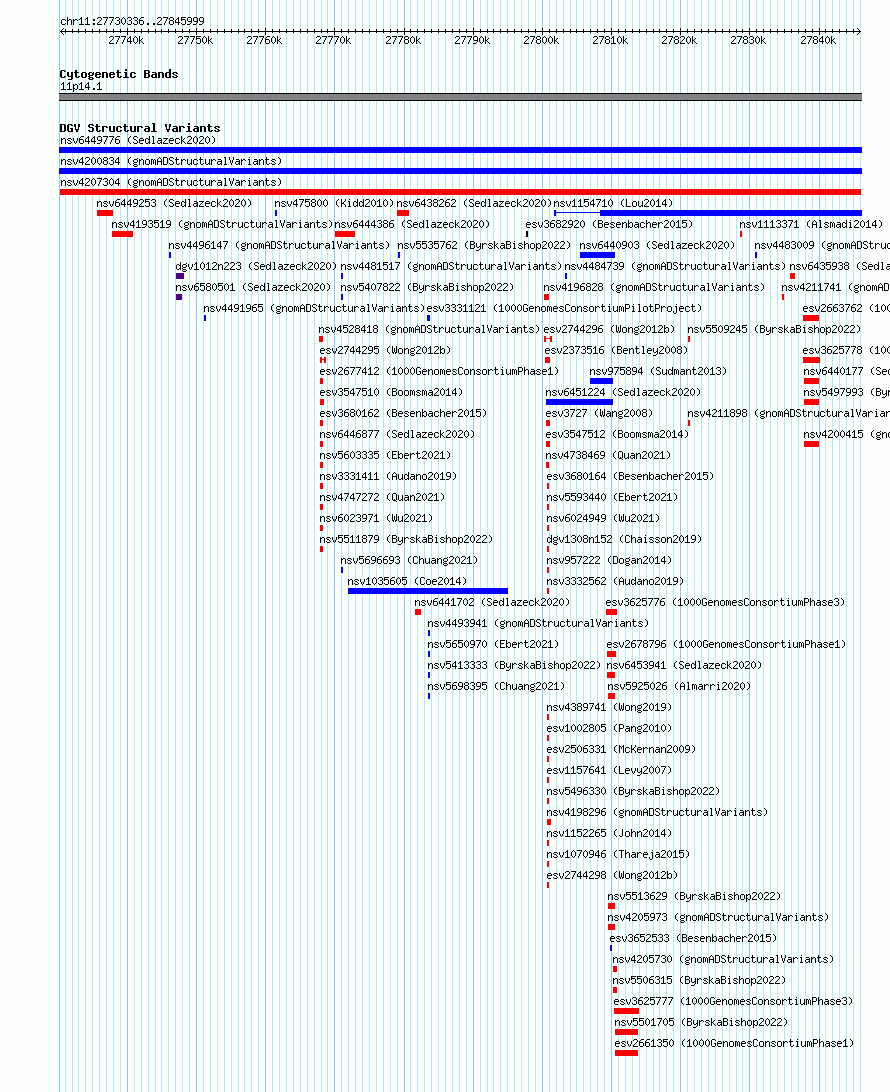Open esv3682920 (Besenbacher2015)
This screenshot has width=890, height=1092.
[609, 224]
